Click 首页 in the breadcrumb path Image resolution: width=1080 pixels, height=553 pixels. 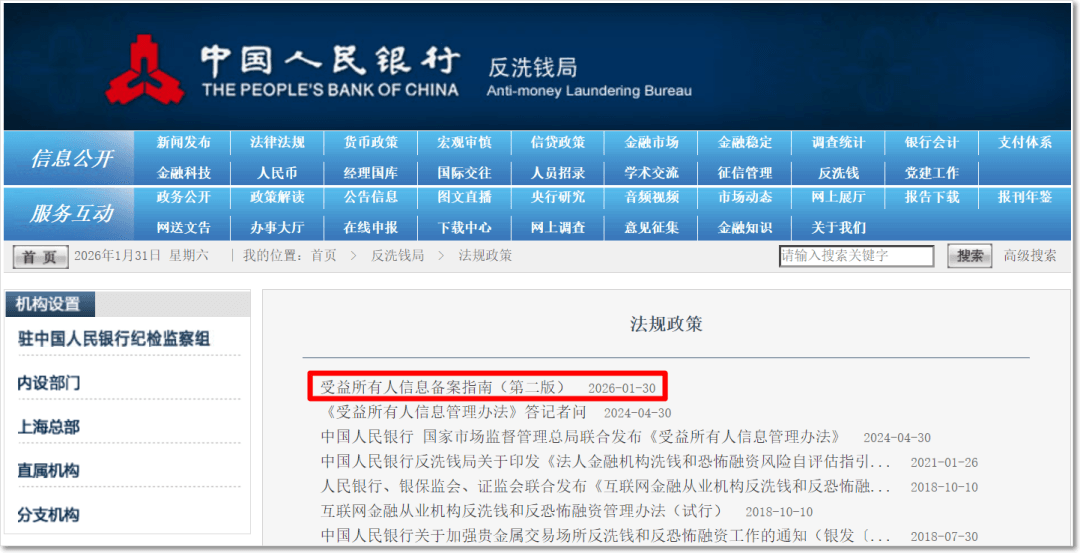point(324,255)
